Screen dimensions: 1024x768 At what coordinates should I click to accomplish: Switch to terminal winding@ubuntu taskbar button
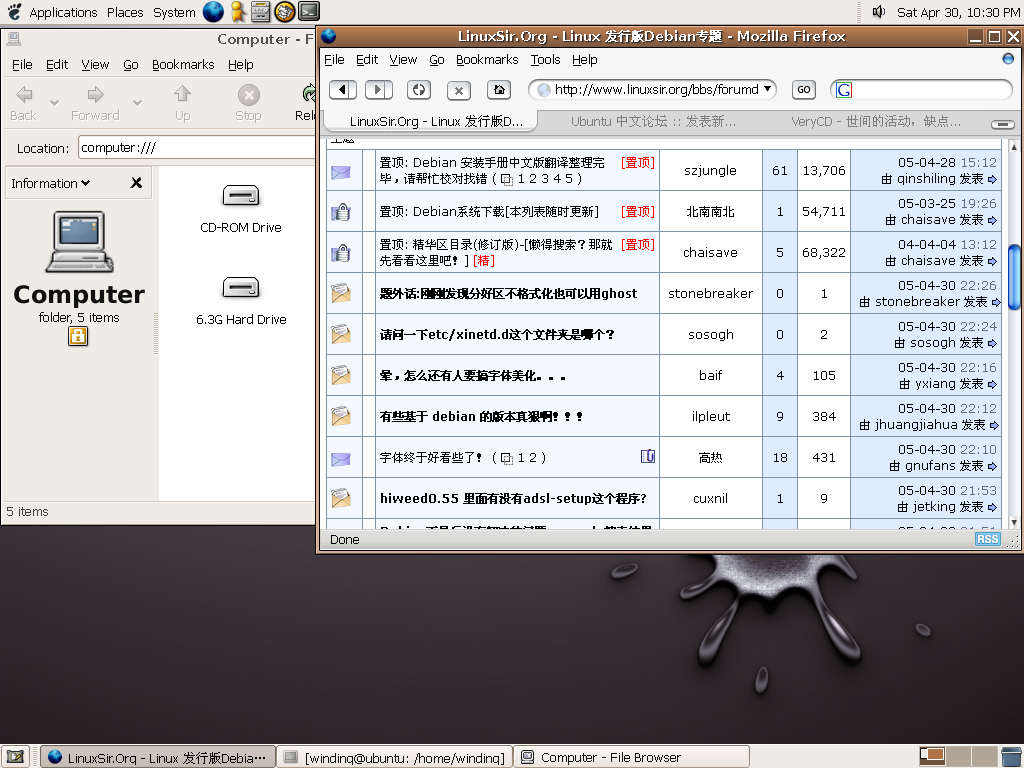[x=395, y=758]
